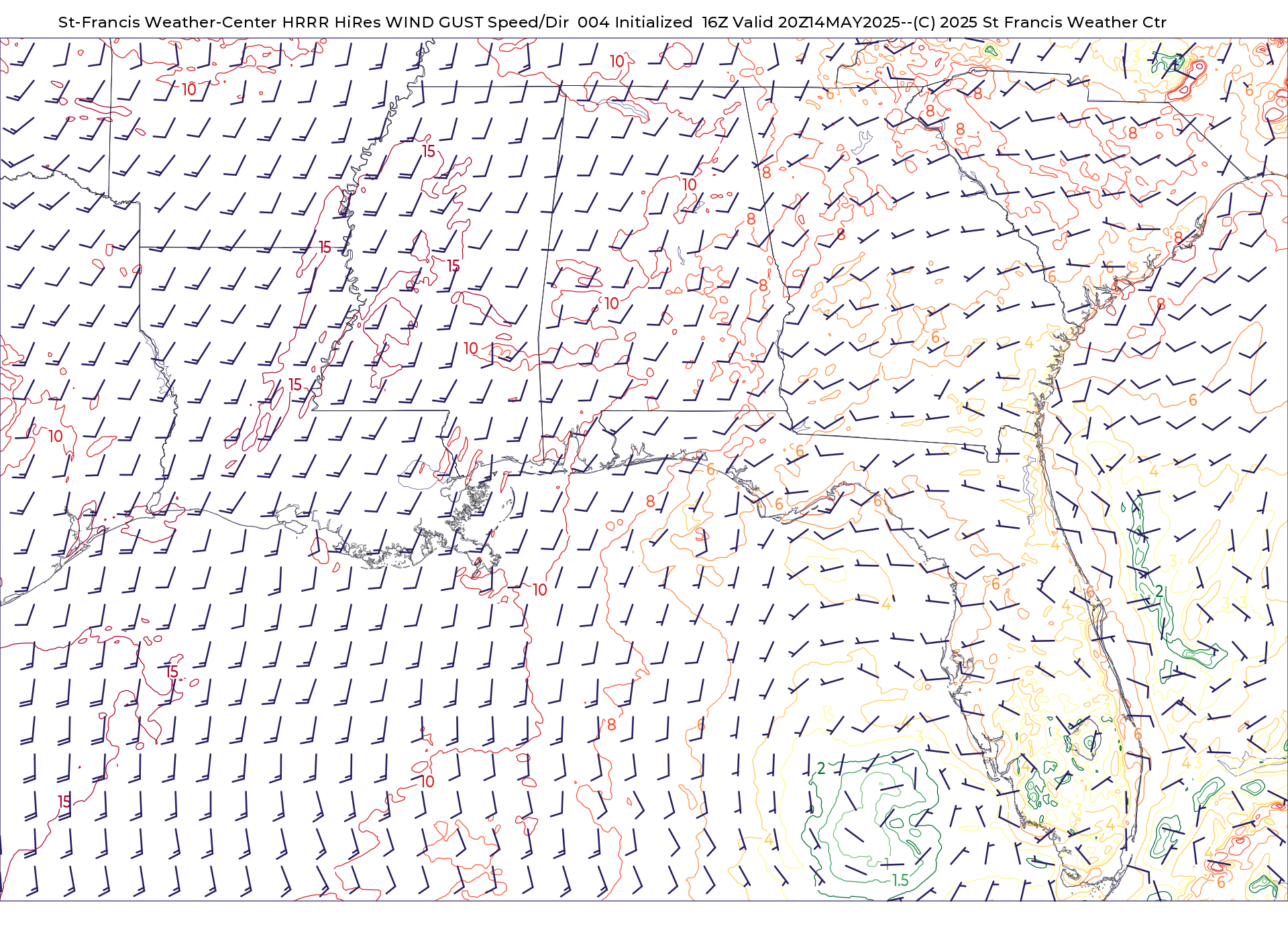Click "(C) 2025 St Francis Weather Ctr" copyright text
This screenshot has height=939, width=1288.
tap(1040, 22)
